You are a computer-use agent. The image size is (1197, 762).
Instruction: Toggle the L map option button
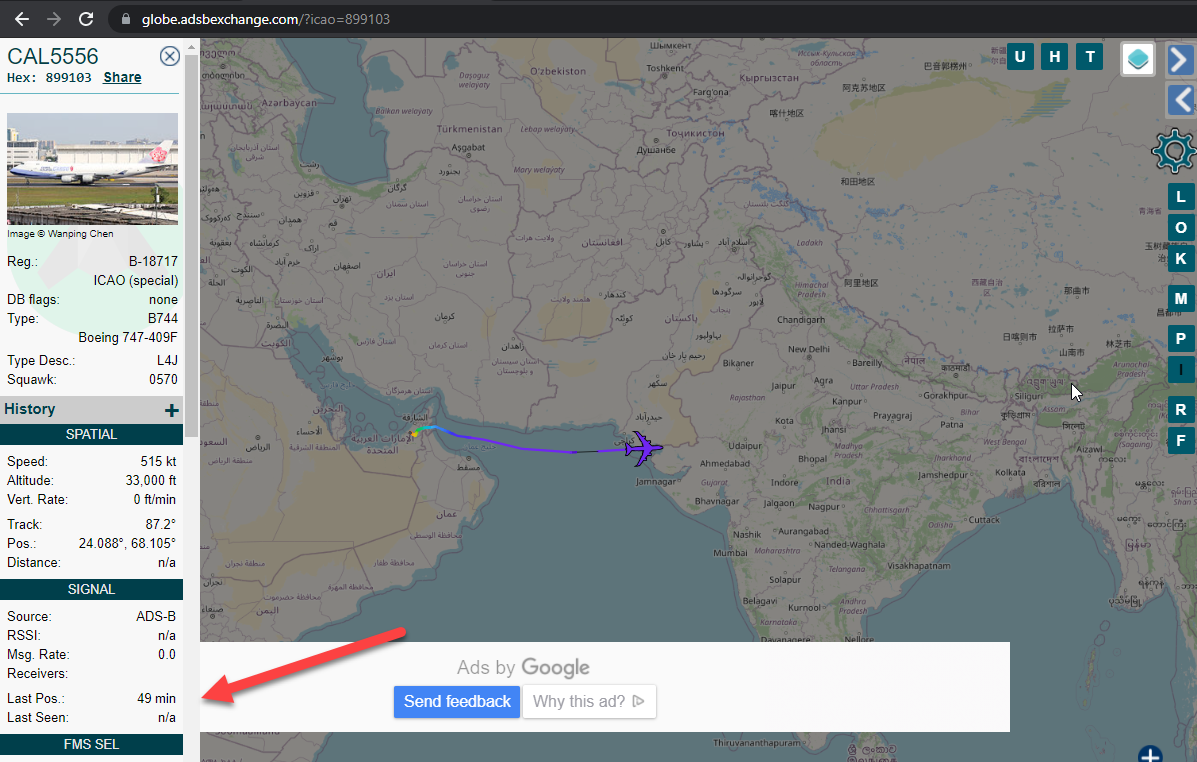click(x=1180, y=197)
